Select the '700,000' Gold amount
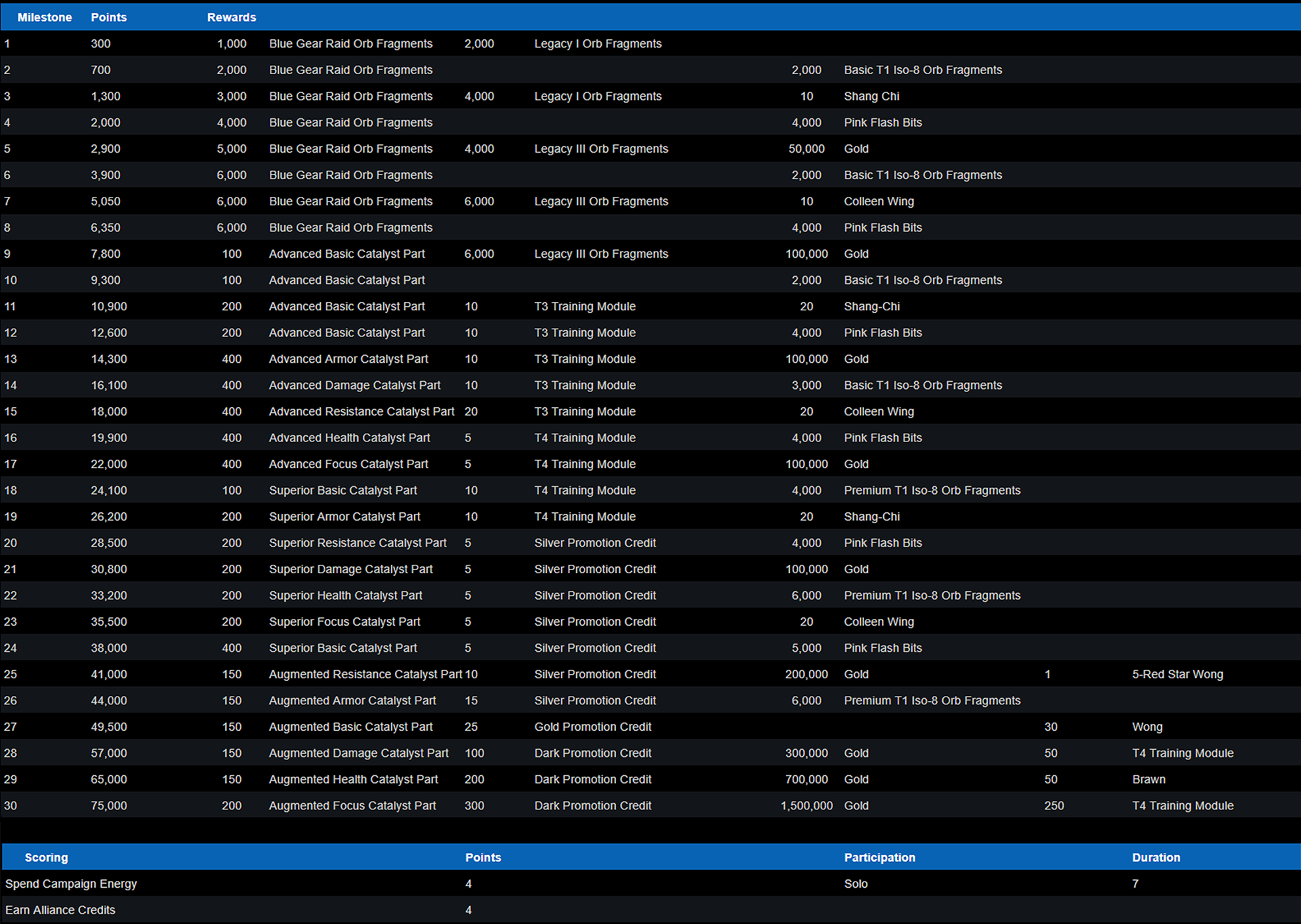 point(806,780)
